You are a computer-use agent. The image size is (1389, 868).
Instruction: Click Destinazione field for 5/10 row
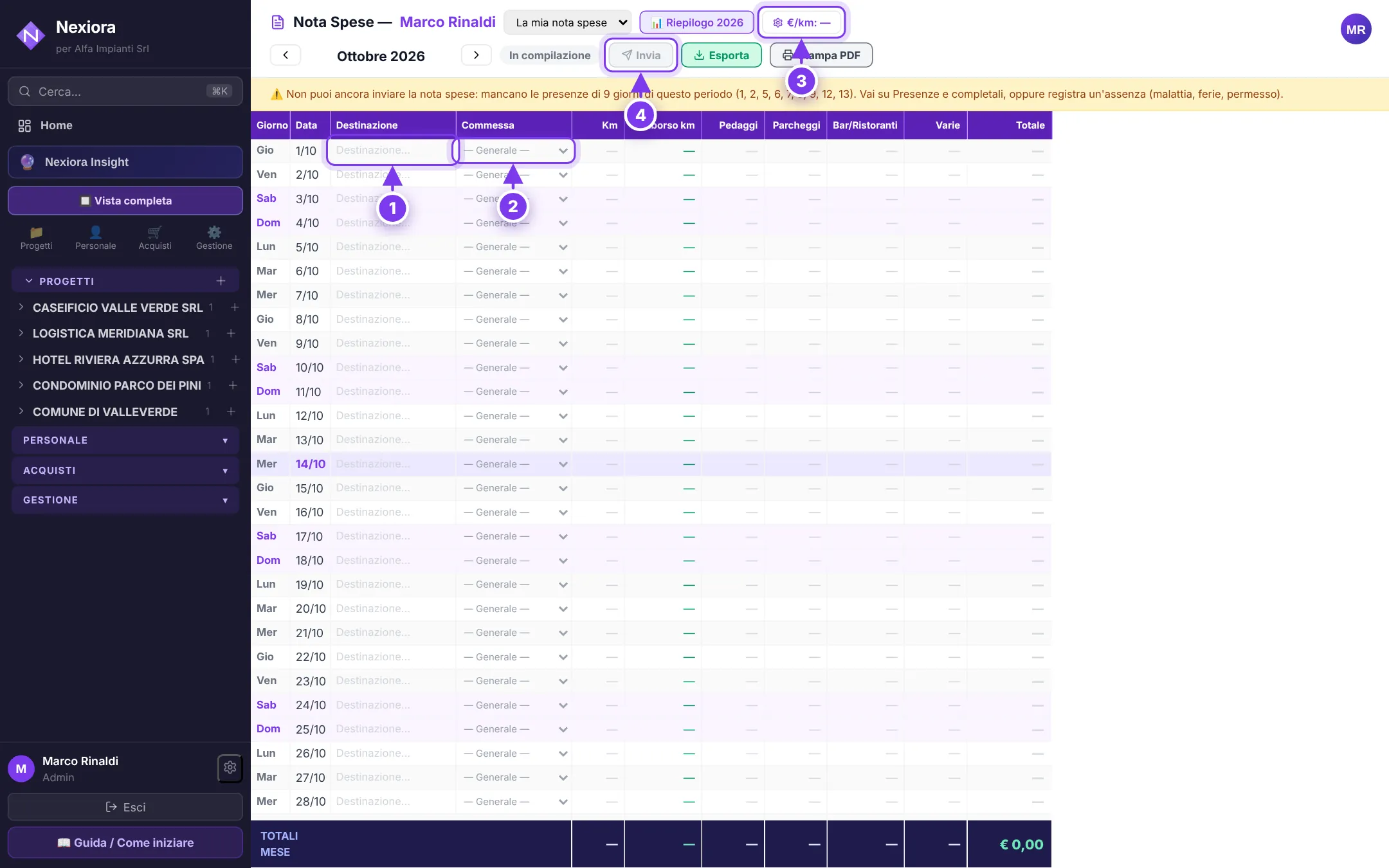[x=393, y=247]
